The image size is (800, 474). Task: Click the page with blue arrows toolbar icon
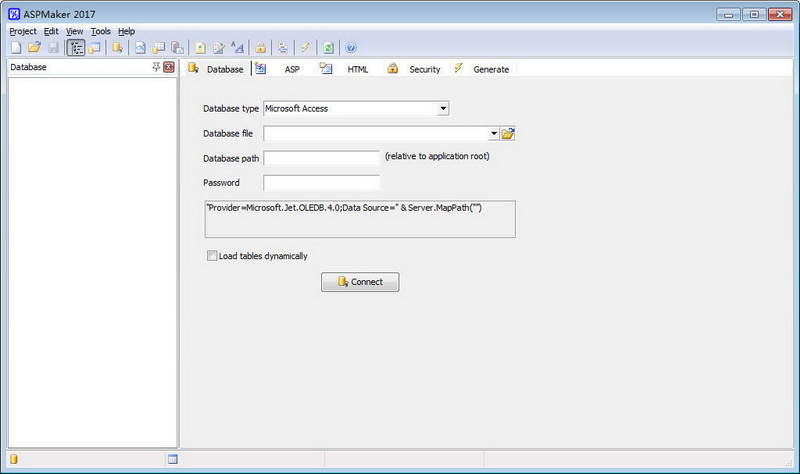tap(140, 48)
